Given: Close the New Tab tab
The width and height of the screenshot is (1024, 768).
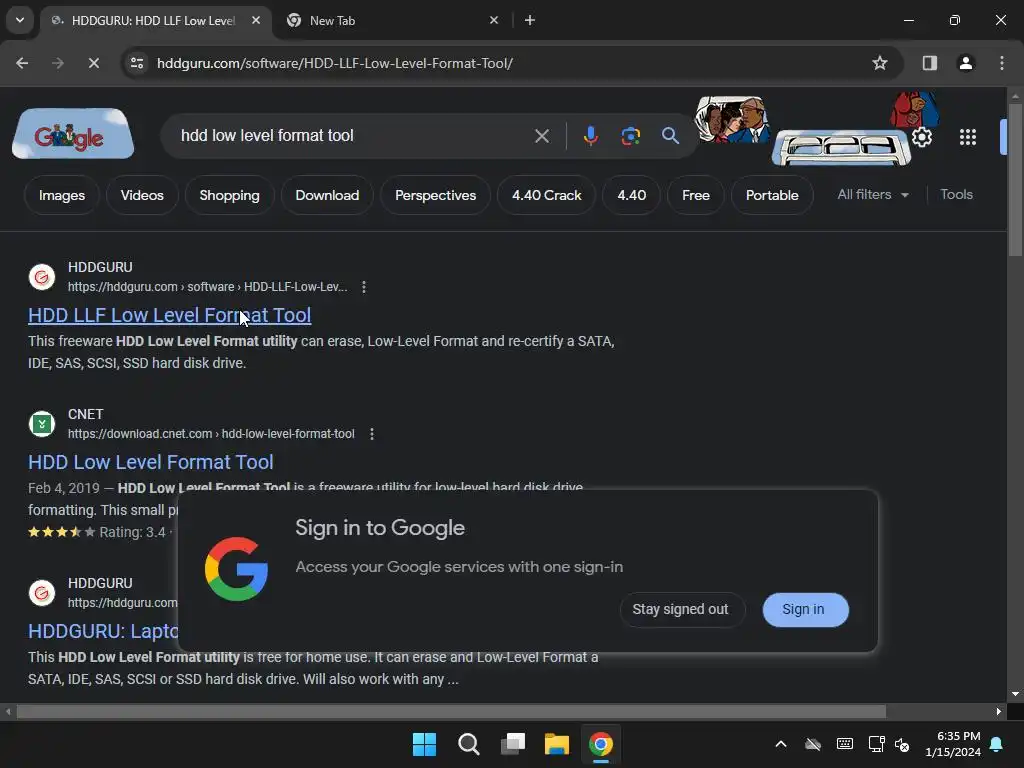Looking at the screenshot, I should [x=494, y=20].
